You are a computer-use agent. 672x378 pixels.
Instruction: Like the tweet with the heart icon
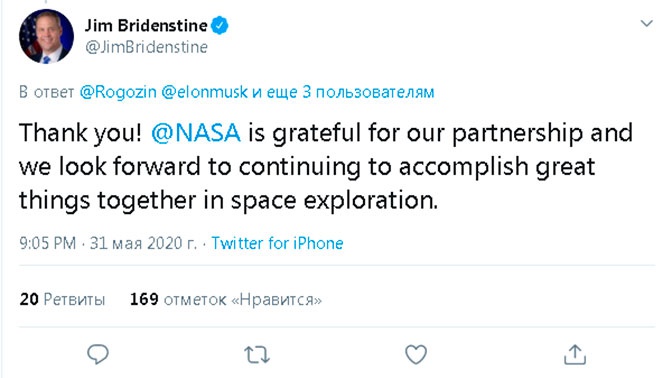pyautogui.click(x=416, y=354)
